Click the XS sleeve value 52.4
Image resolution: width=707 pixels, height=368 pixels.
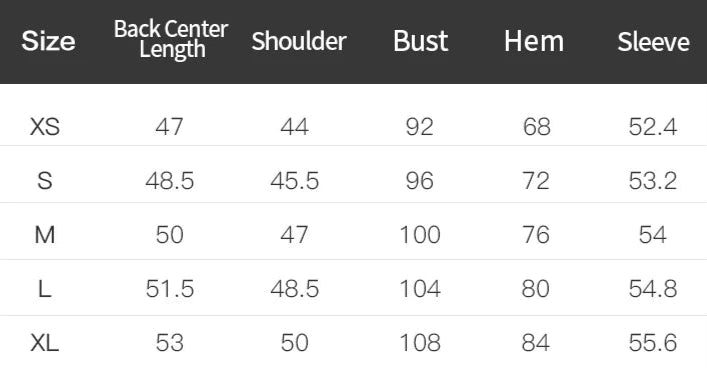tap(653, 126)
